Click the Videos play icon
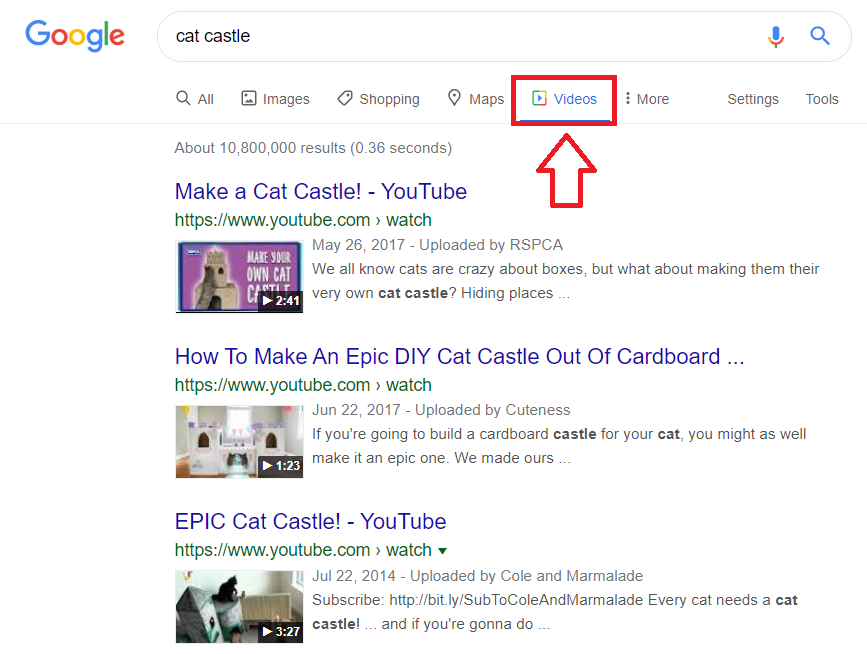The width and height of the screenshot is (867, 654). pyautogui.click(x=539, y=98)
